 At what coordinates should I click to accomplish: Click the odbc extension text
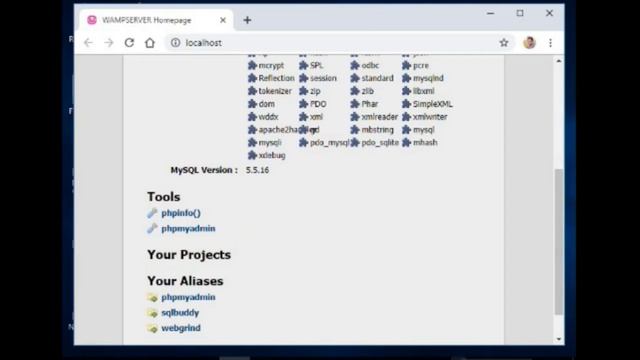point(370,65)
